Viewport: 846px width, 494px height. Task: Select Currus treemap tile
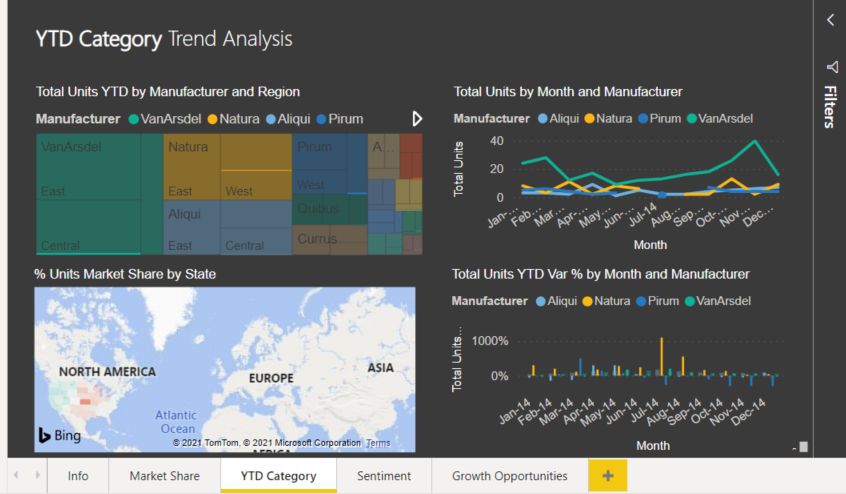pyautogui.click(x=330, y=239)
